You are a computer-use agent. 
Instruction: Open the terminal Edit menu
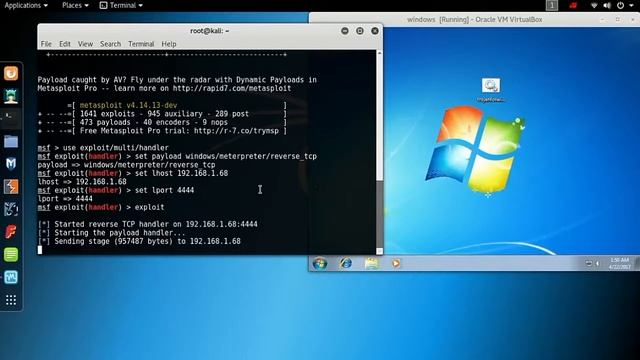coord(65,44)
